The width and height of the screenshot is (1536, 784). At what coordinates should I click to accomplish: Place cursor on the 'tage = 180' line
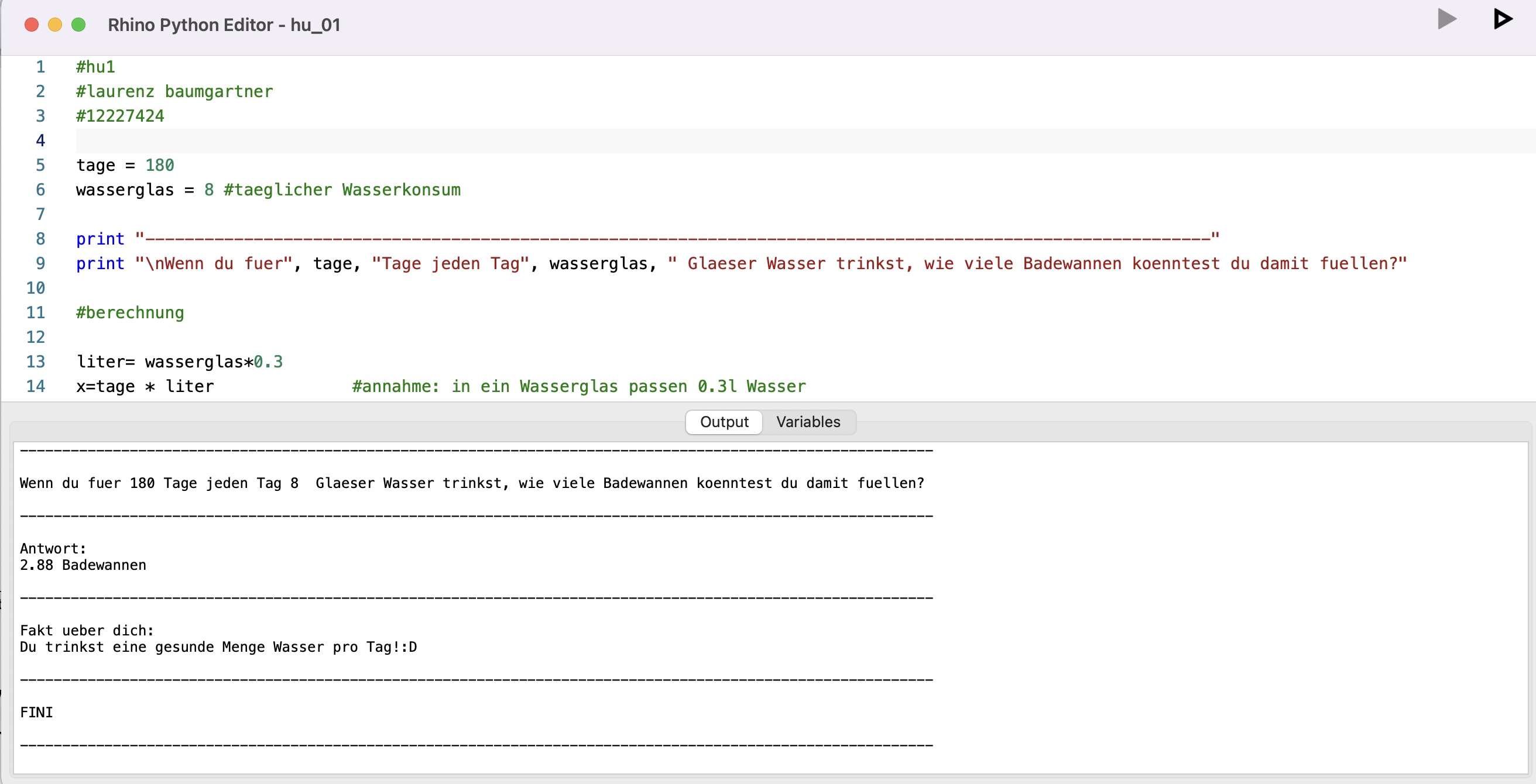[125, 165]
